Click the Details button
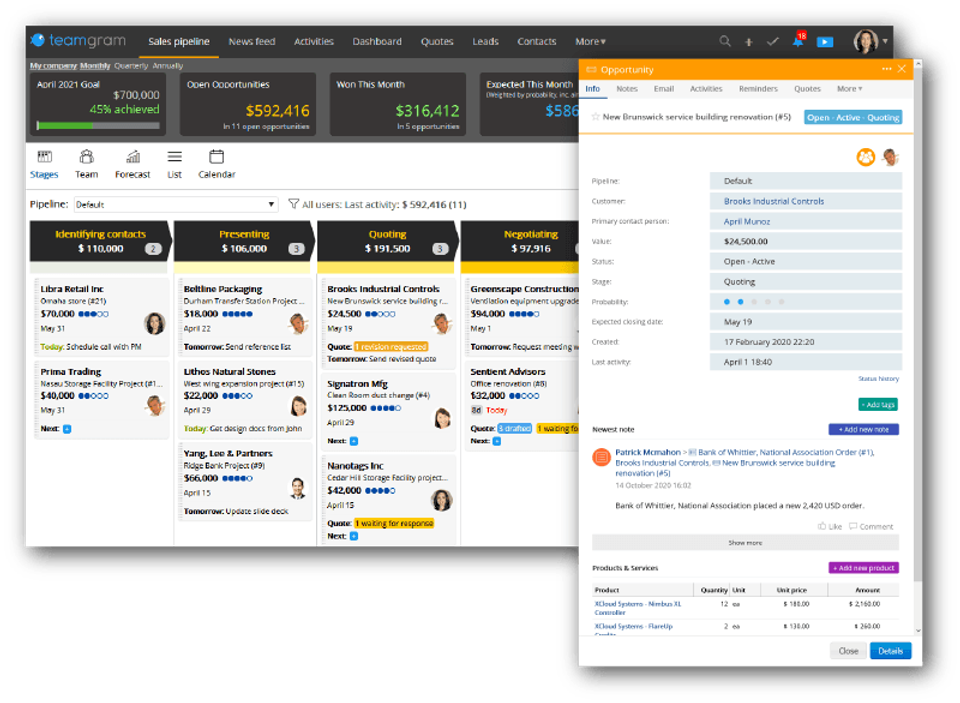 coord(890,650)
